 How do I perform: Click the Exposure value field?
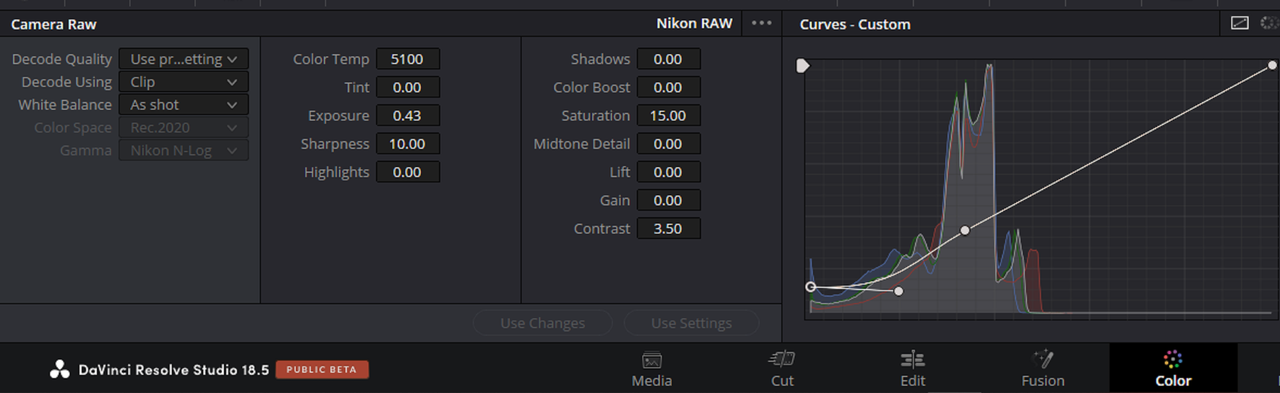[407, 116]
